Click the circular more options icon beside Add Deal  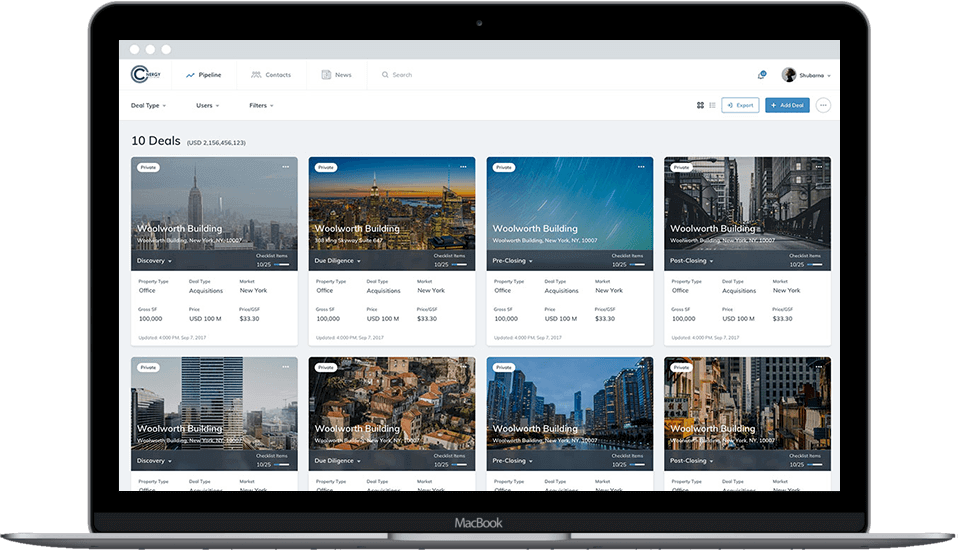[x=823, y=105]
